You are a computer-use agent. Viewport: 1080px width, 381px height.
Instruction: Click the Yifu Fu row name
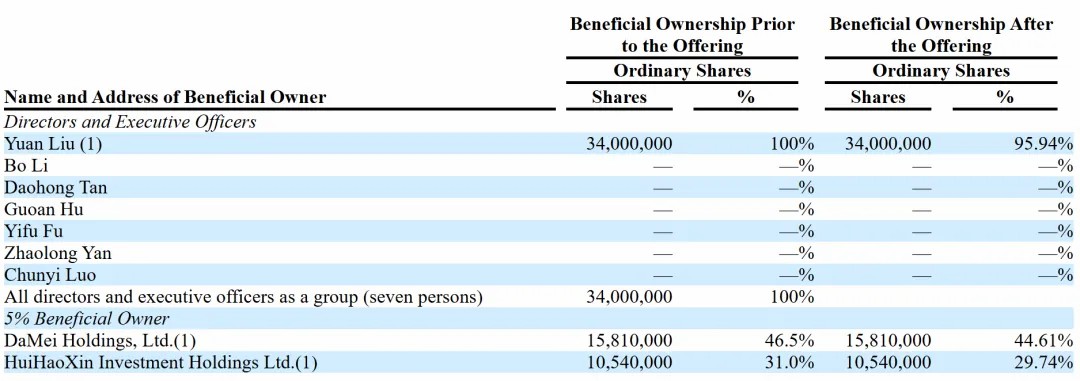[x=34, y=231]
